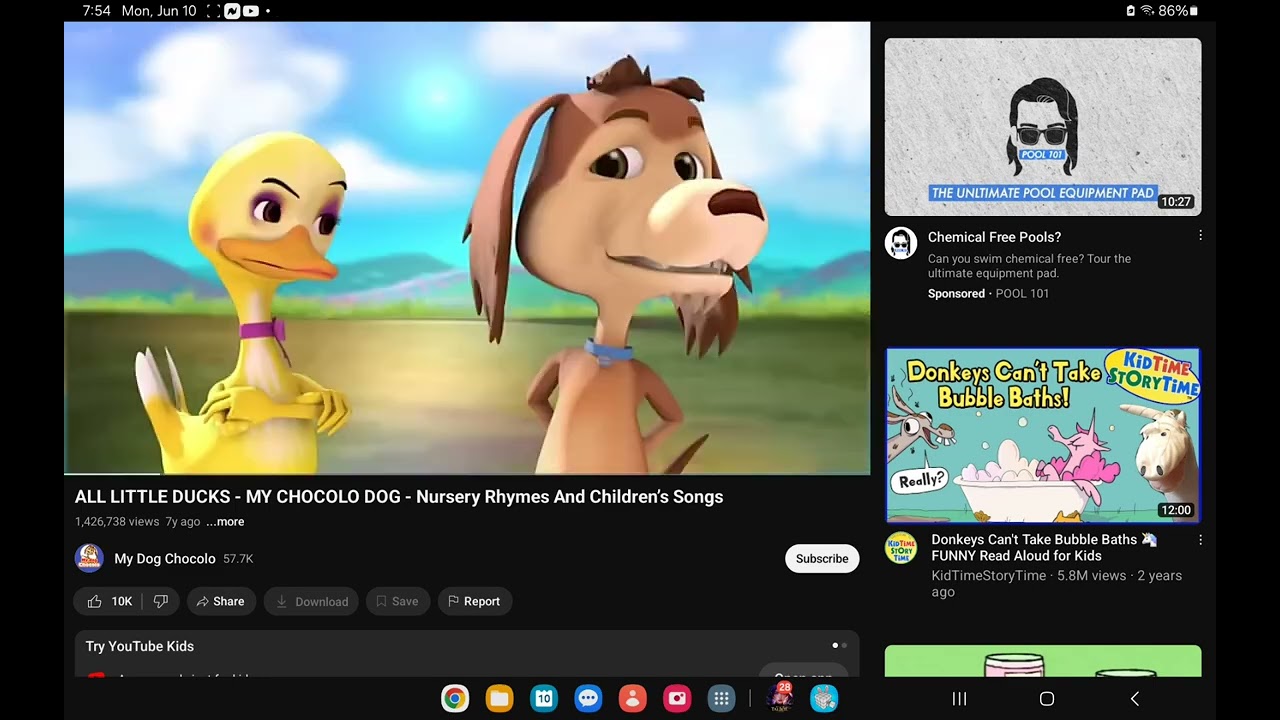Viewport: 1280px width, 720px height.
Task: Open the Contacts app in taskbar
Action: pyautogui.click(x=632, y=698)
